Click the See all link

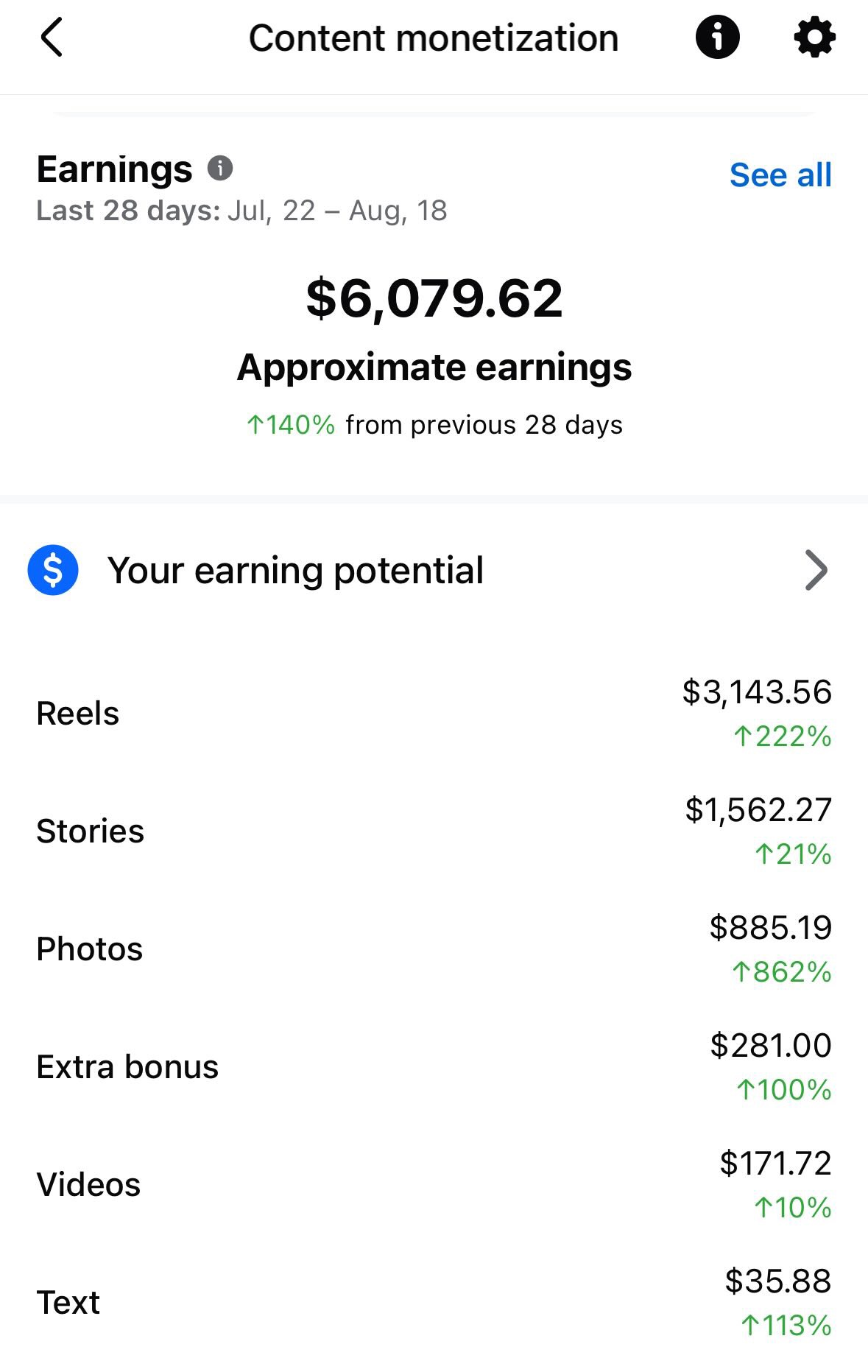[x=780, y=175]
